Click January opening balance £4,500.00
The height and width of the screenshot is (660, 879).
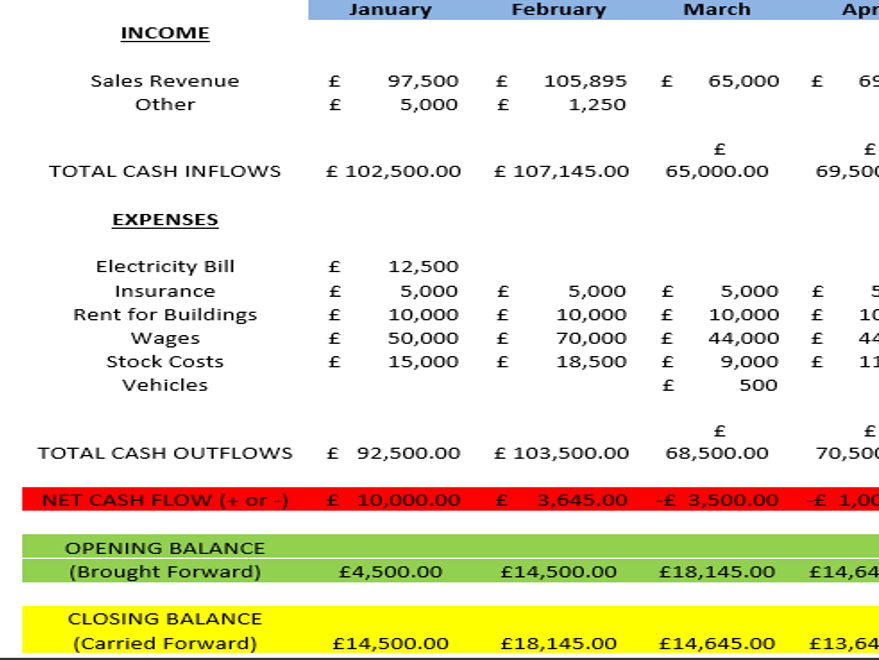pyautogui.click(x=391, y=572)
